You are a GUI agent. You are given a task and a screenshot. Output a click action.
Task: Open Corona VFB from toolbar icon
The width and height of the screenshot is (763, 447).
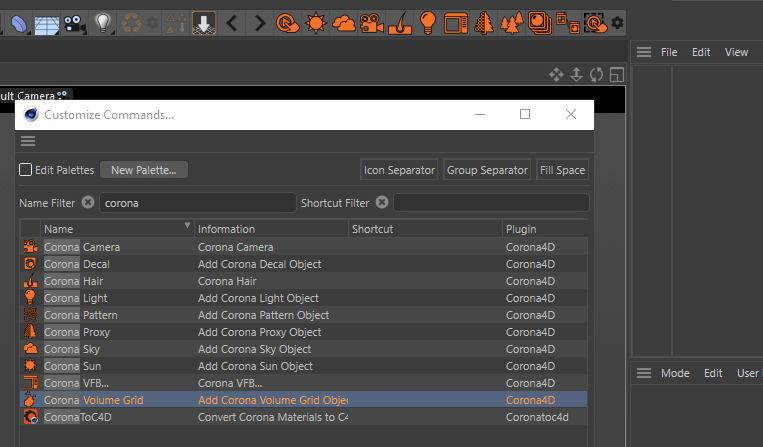point(455,23)
